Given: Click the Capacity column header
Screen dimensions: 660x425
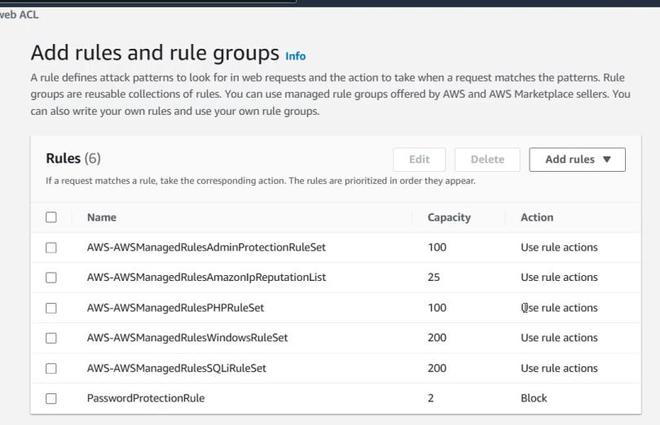Looking at the screenshot, I should point(449,218).
